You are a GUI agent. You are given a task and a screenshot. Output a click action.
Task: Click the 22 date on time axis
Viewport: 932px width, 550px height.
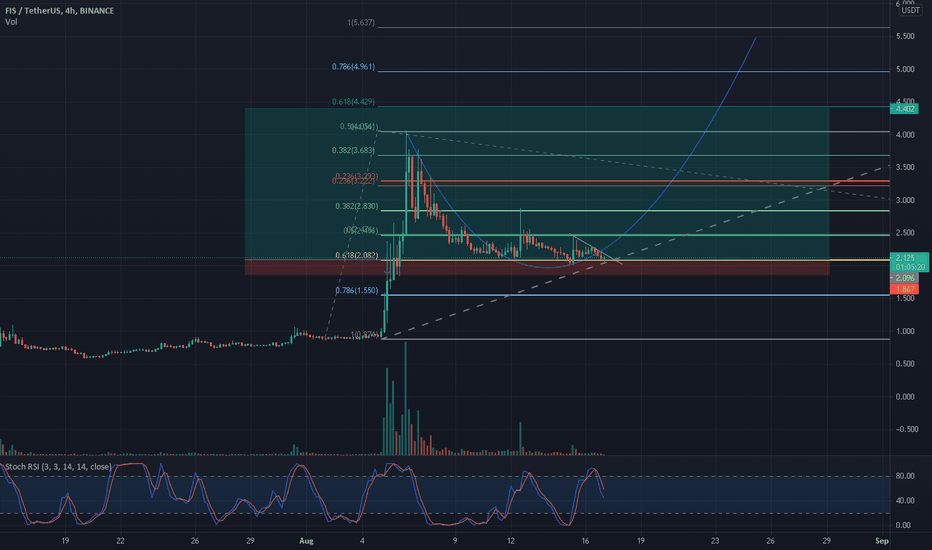pos(121,541)
